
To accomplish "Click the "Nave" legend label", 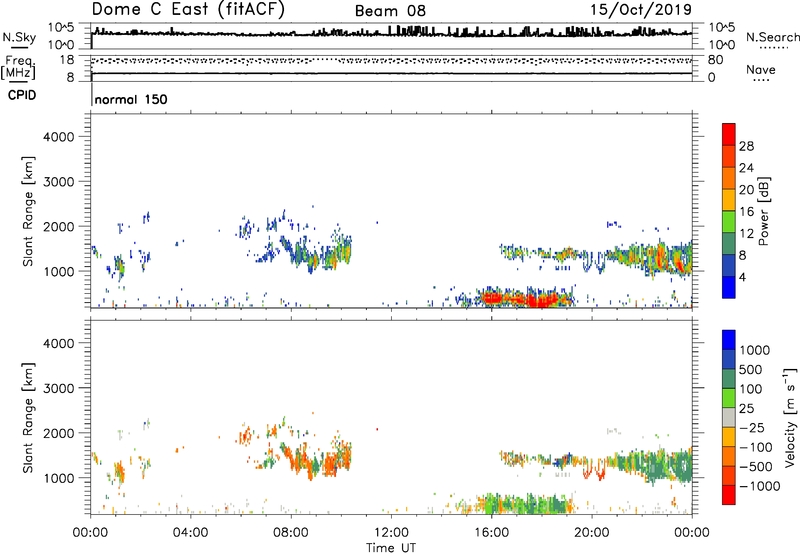I will 760,70.
